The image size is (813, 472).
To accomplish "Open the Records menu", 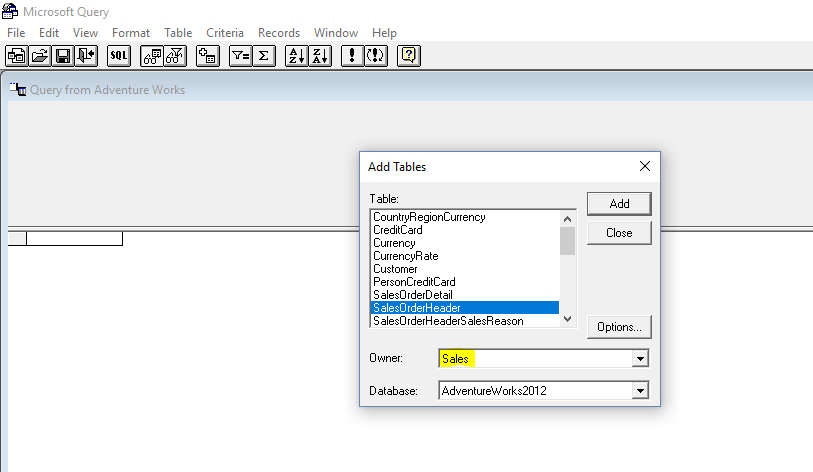I will [279, 33].
